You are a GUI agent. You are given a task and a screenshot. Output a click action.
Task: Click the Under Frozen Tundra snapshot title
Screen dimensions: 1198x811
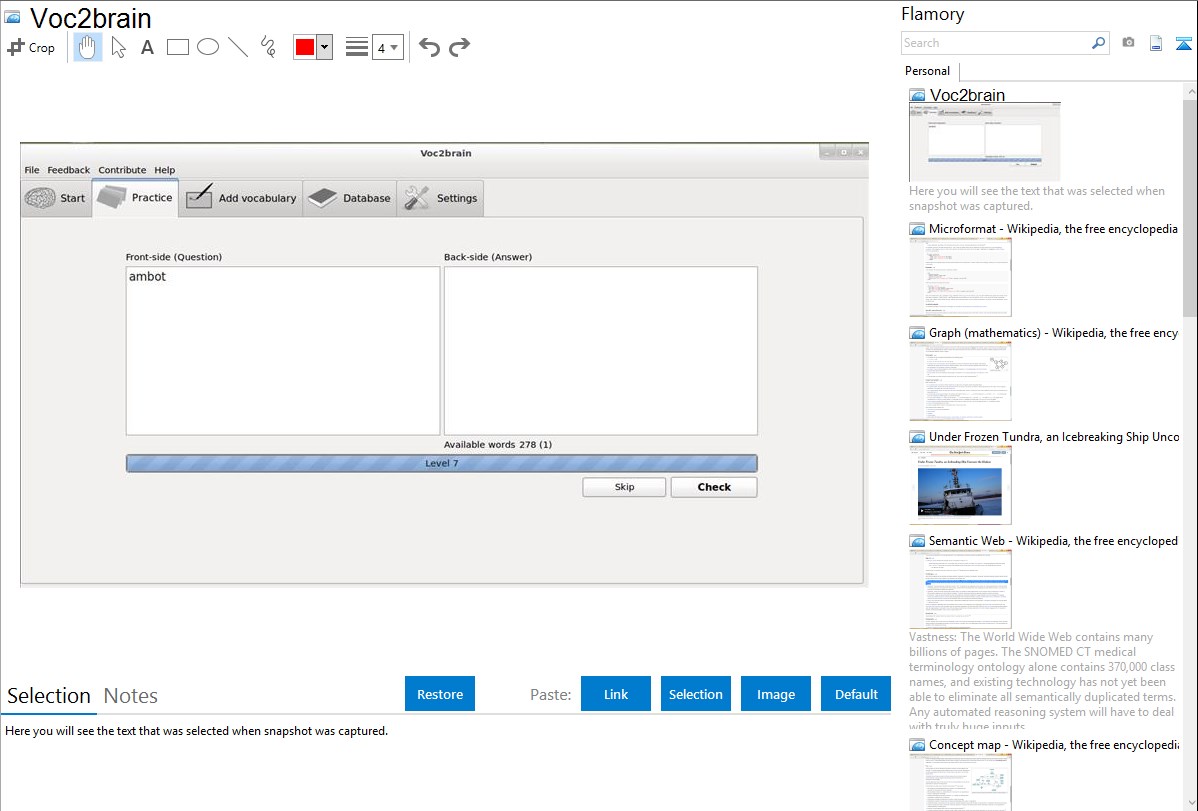(1054, 437)
